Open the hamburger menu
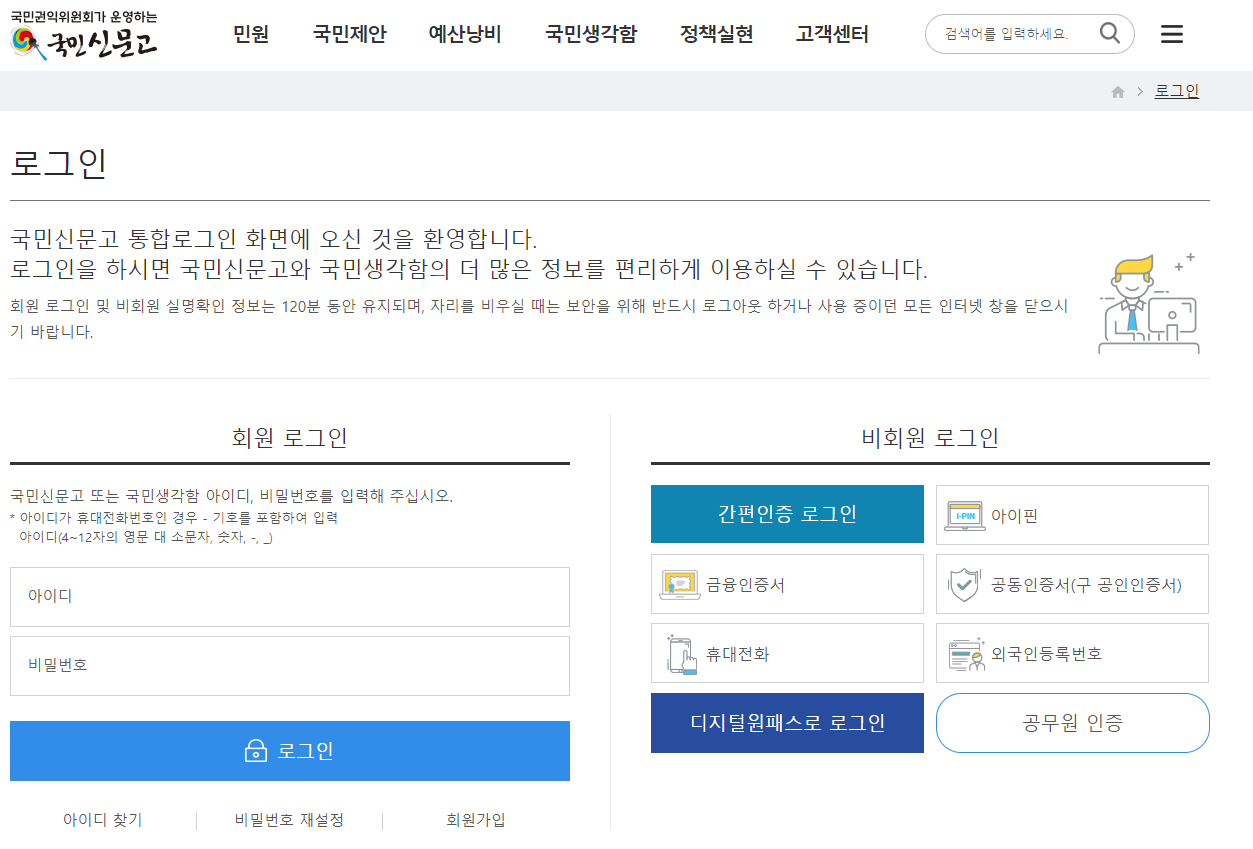The height and width of the screenshot is (849, 1253). tap(1171, 33)
